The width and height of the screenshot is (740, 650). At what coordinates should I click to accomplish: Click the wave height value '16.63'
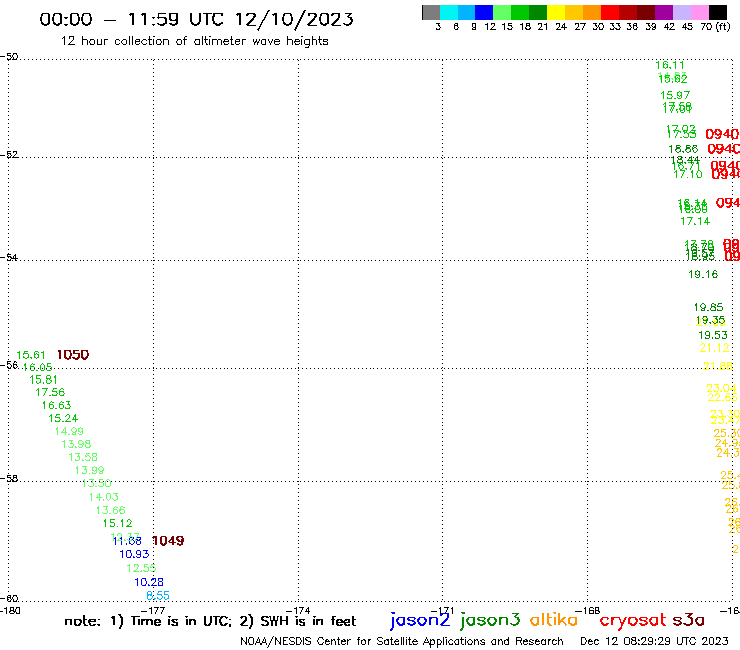point(56,405)
